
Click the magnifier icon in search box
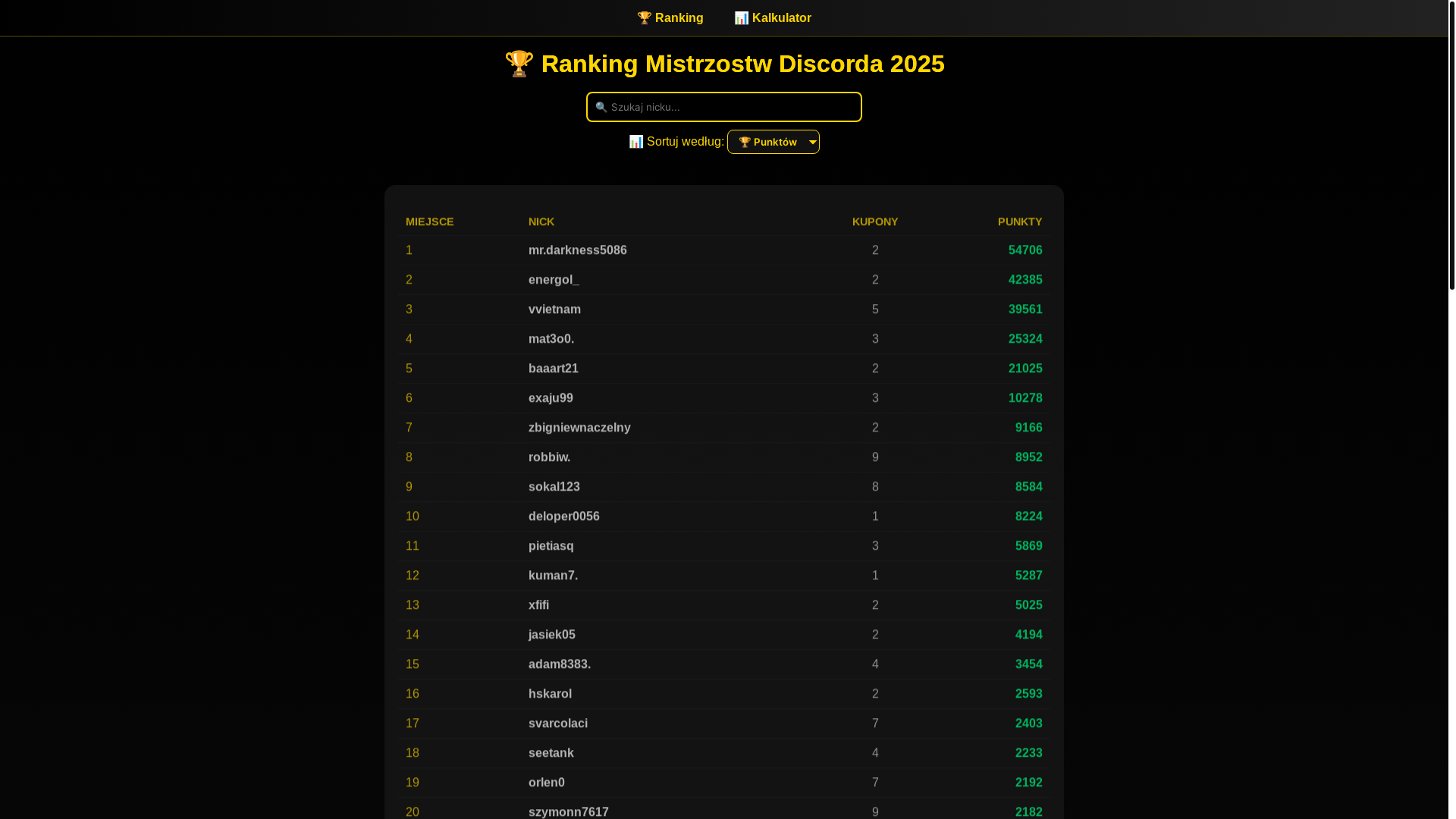(601, 107)
